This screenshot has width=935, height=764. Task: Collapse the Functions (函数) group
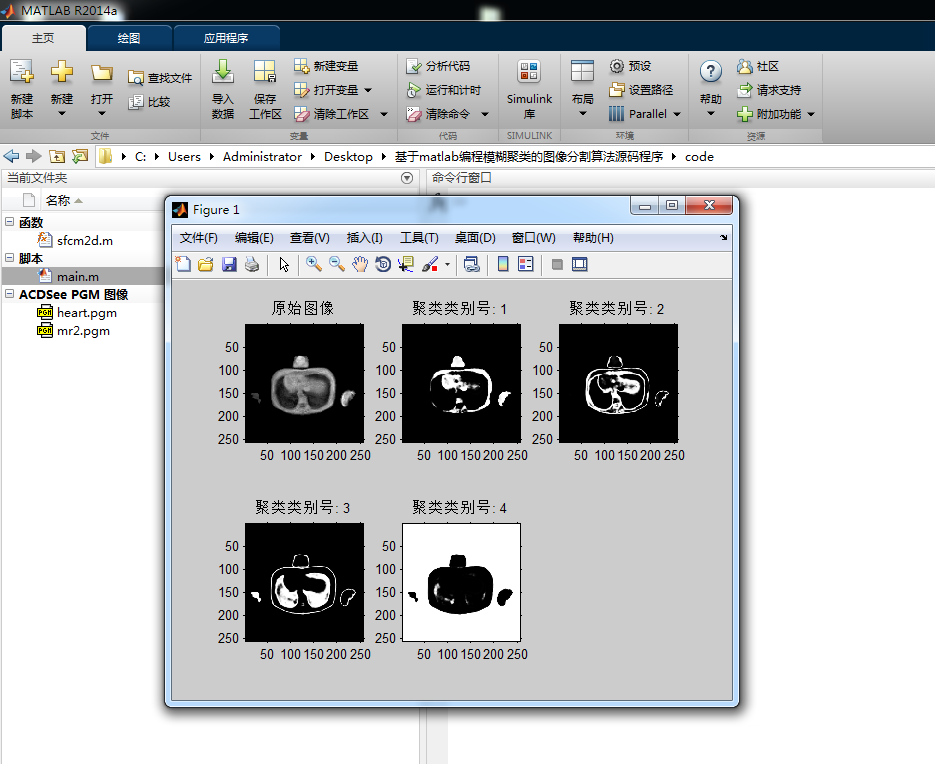(x=10, y=222)
